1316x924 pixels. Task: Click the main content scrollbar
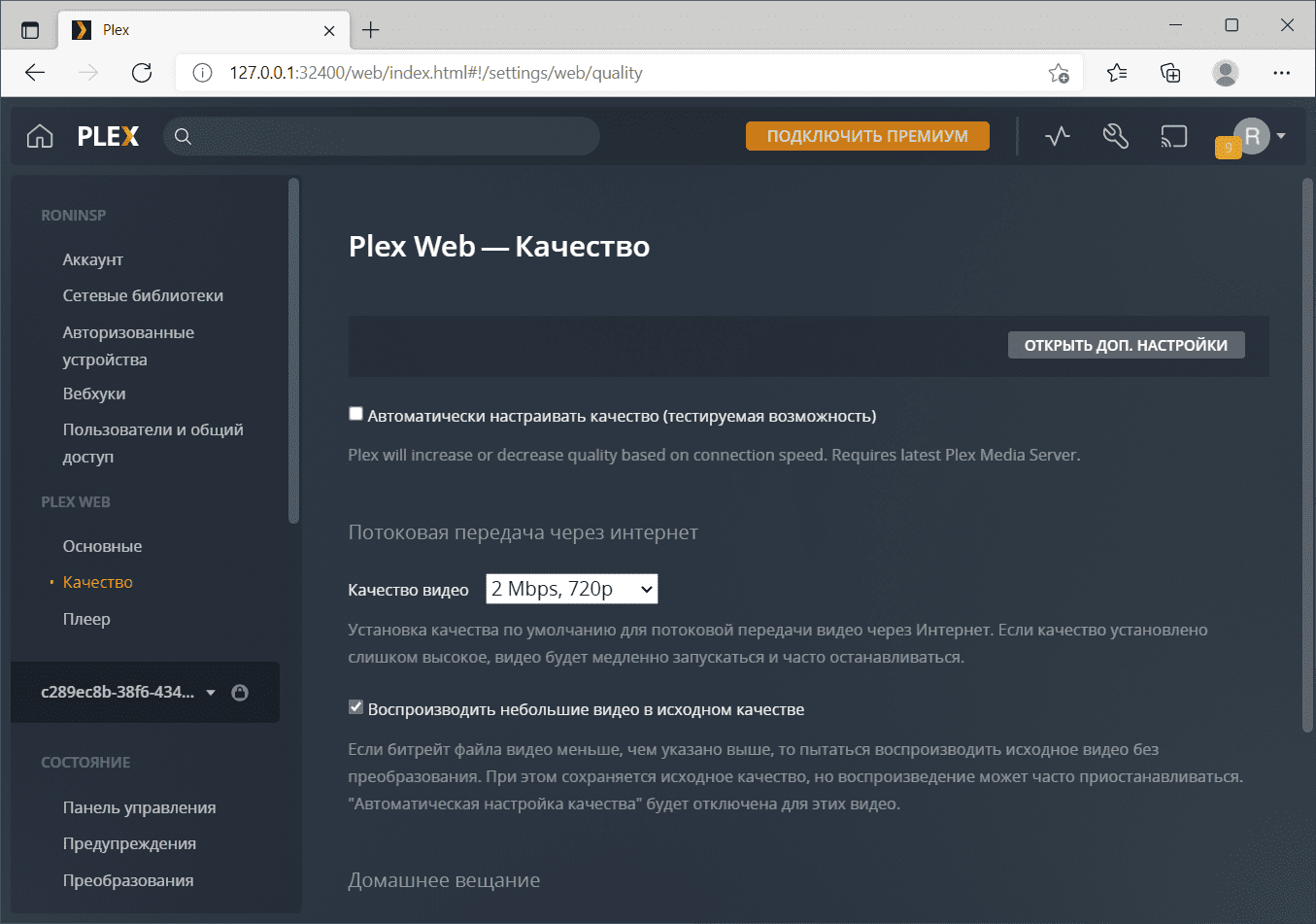coord(1306,455)
